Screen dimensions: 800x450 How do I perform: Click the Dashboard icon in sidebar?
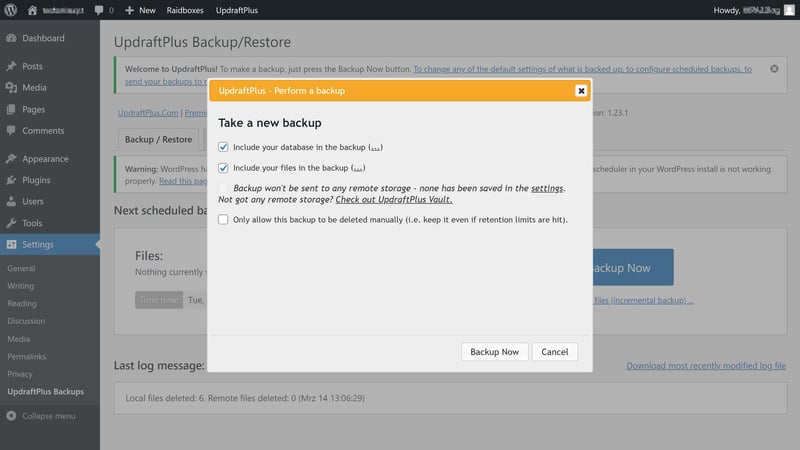11,38
